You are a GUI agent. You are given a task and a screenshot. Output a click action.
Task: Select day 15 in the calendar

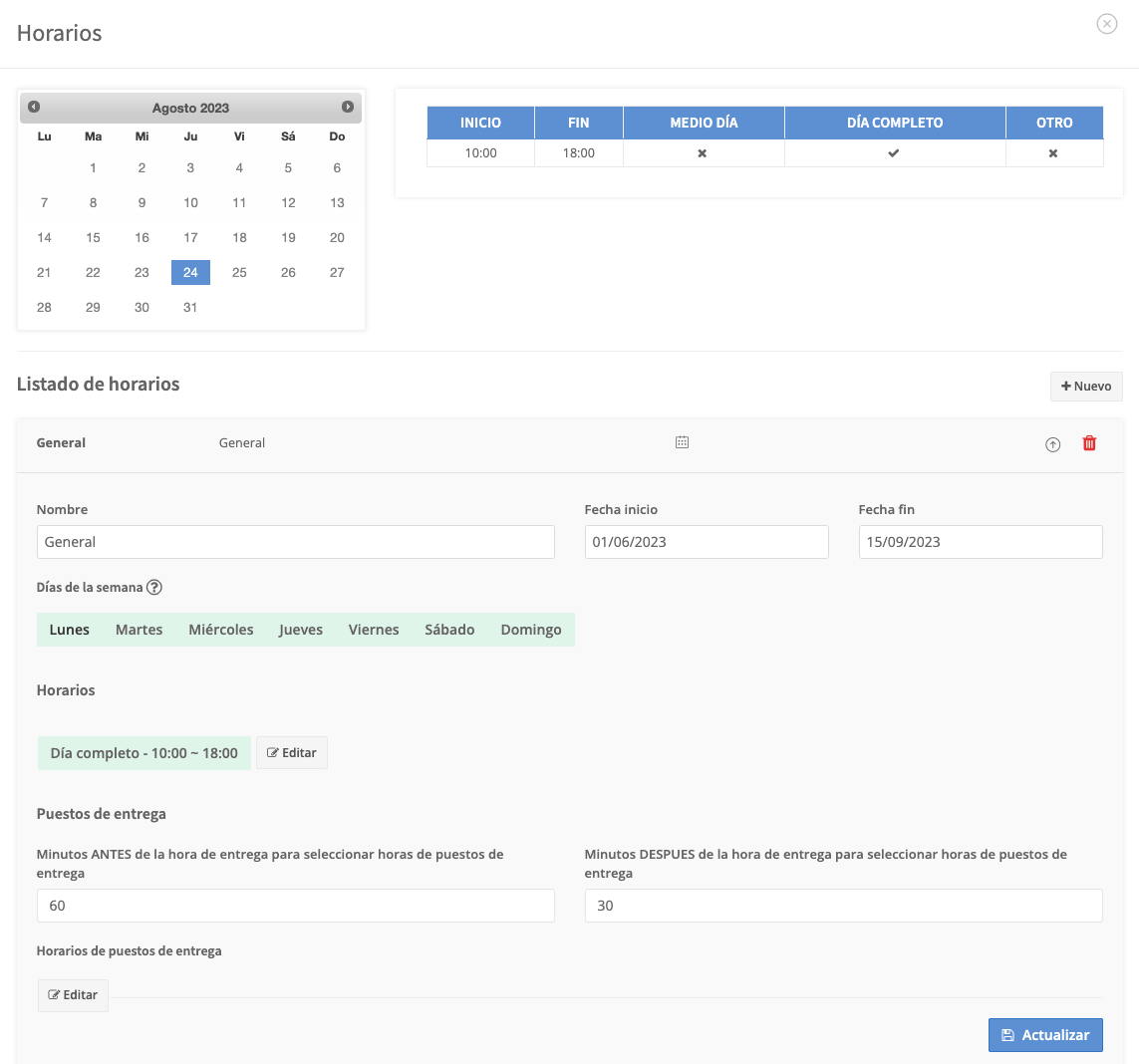click(93, 237)
